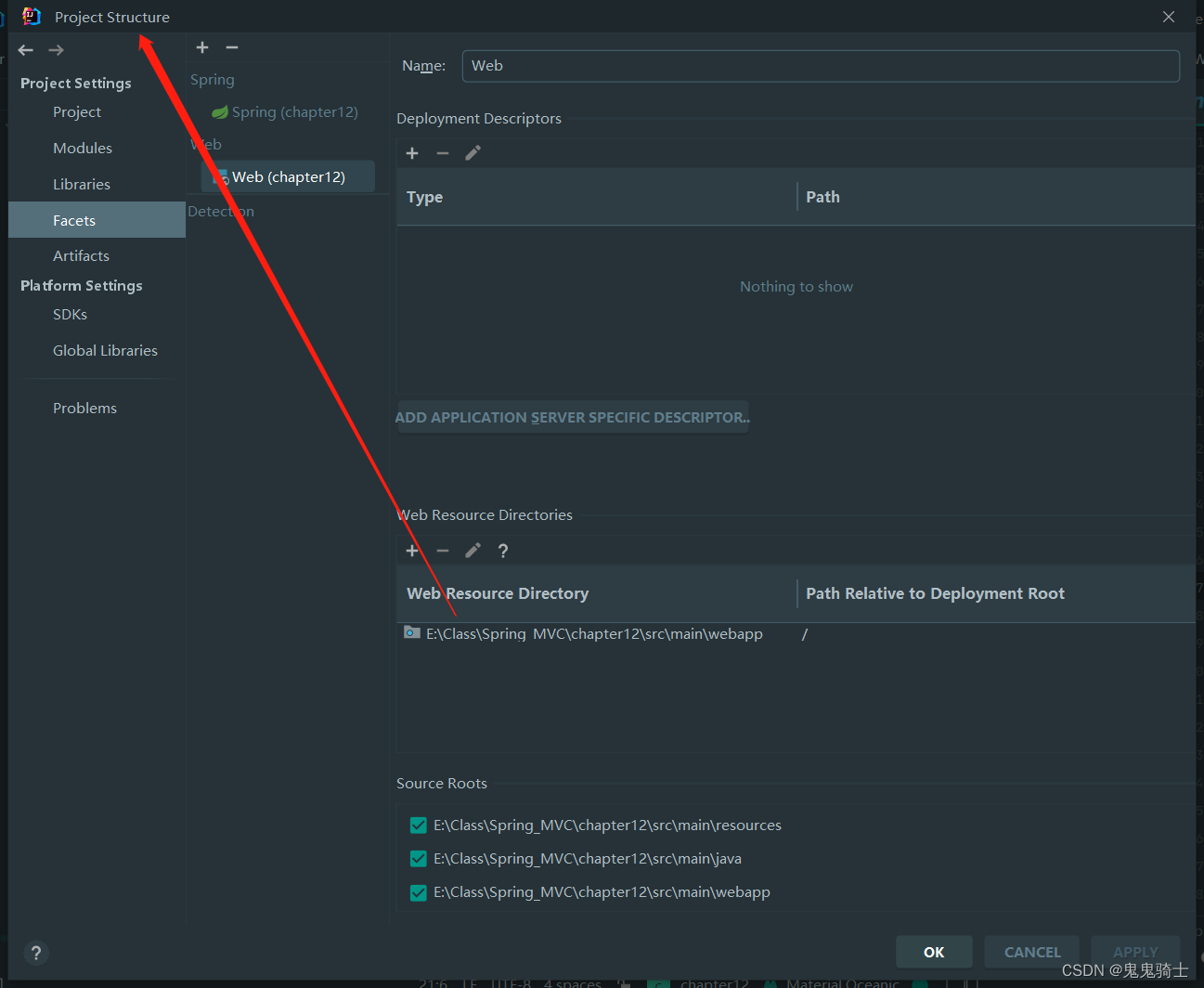Toggle src\main\java source root checkbox
The width and height of the screenshot is (1204, 988).
pos(419,859)
